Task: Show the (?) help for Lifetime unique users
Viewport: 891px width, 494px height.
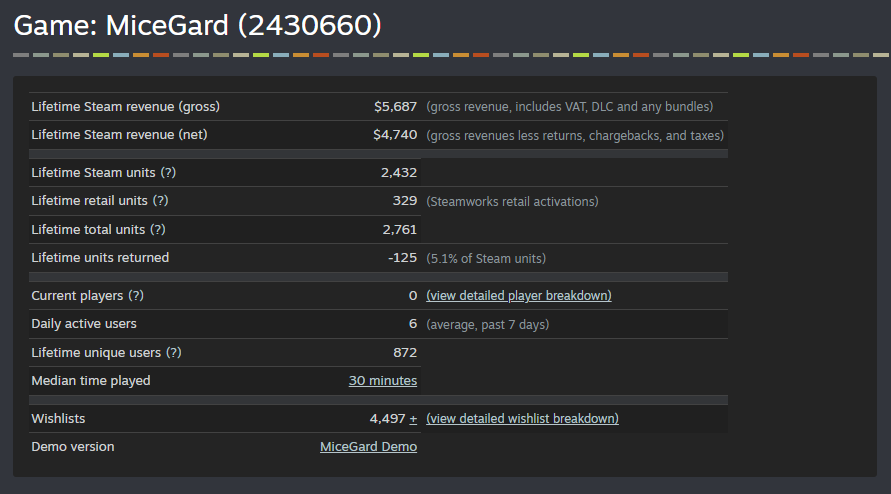Action: [173, 352]
